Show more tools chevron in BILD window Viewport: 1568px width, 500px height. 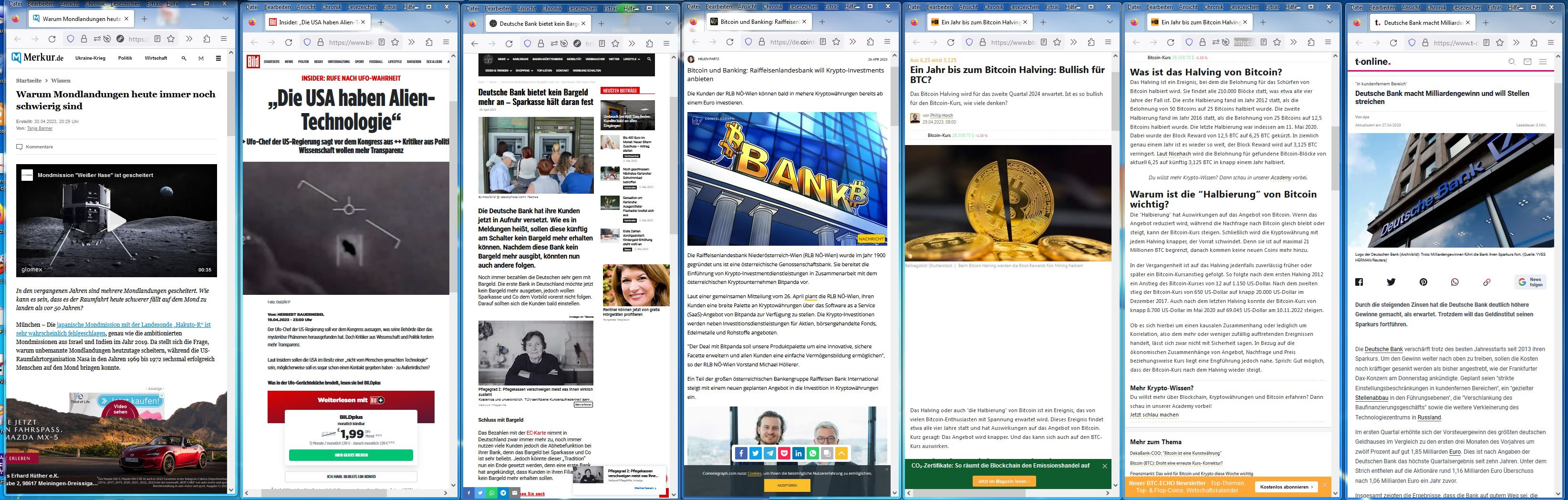pos(412,42)
